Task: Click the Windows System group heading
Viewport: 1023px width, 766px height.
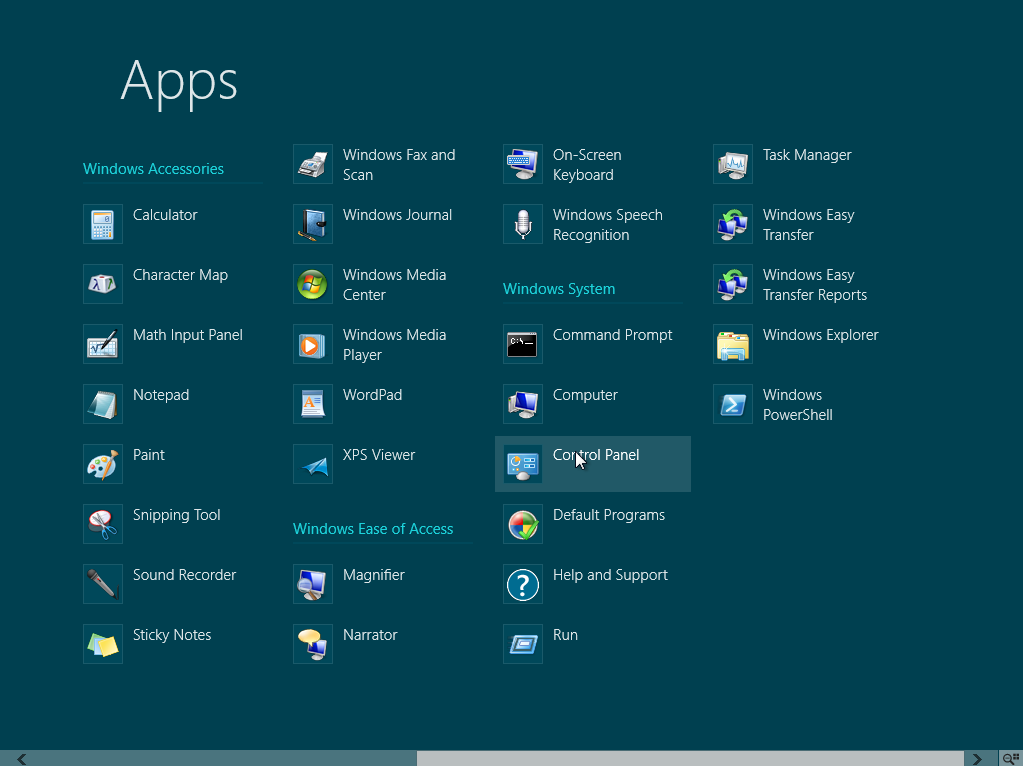Action: (x=559, y=289)
